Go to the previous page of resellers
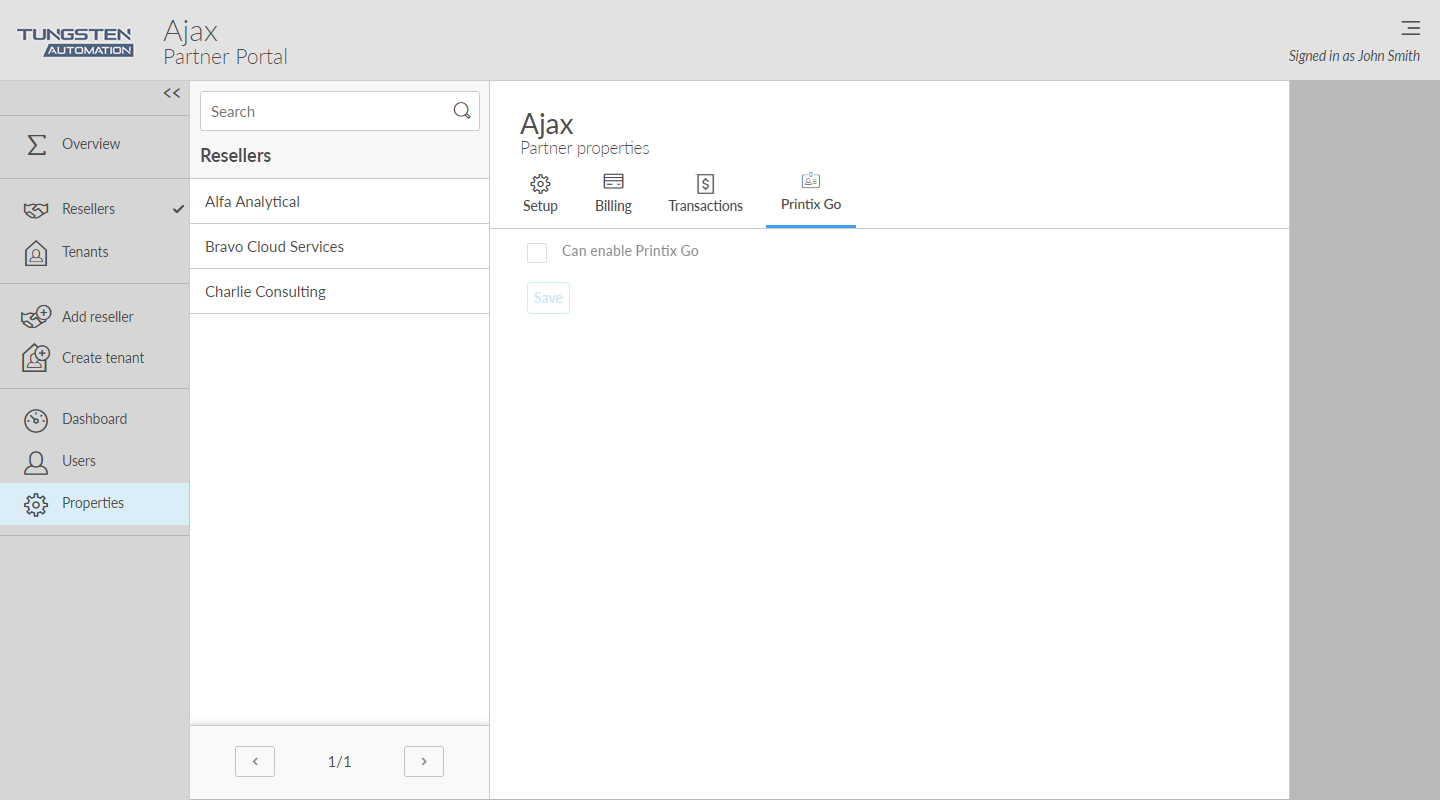The height and width of the screenshot is (800, 1440). [x=255, y=762]
